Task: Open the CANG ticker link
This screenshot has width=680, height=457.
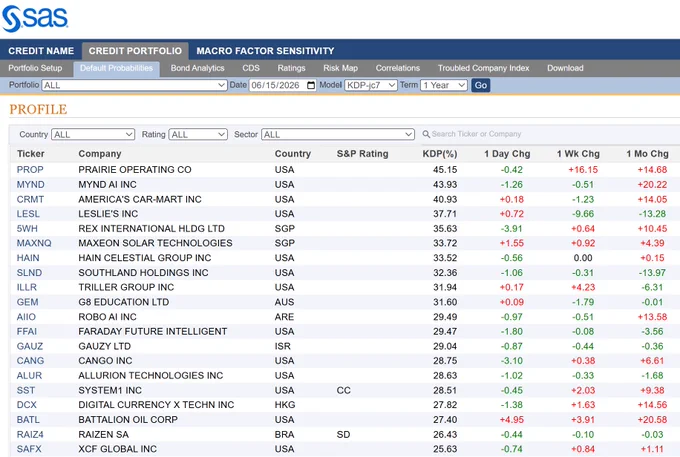Action: [x=30, y=361]
